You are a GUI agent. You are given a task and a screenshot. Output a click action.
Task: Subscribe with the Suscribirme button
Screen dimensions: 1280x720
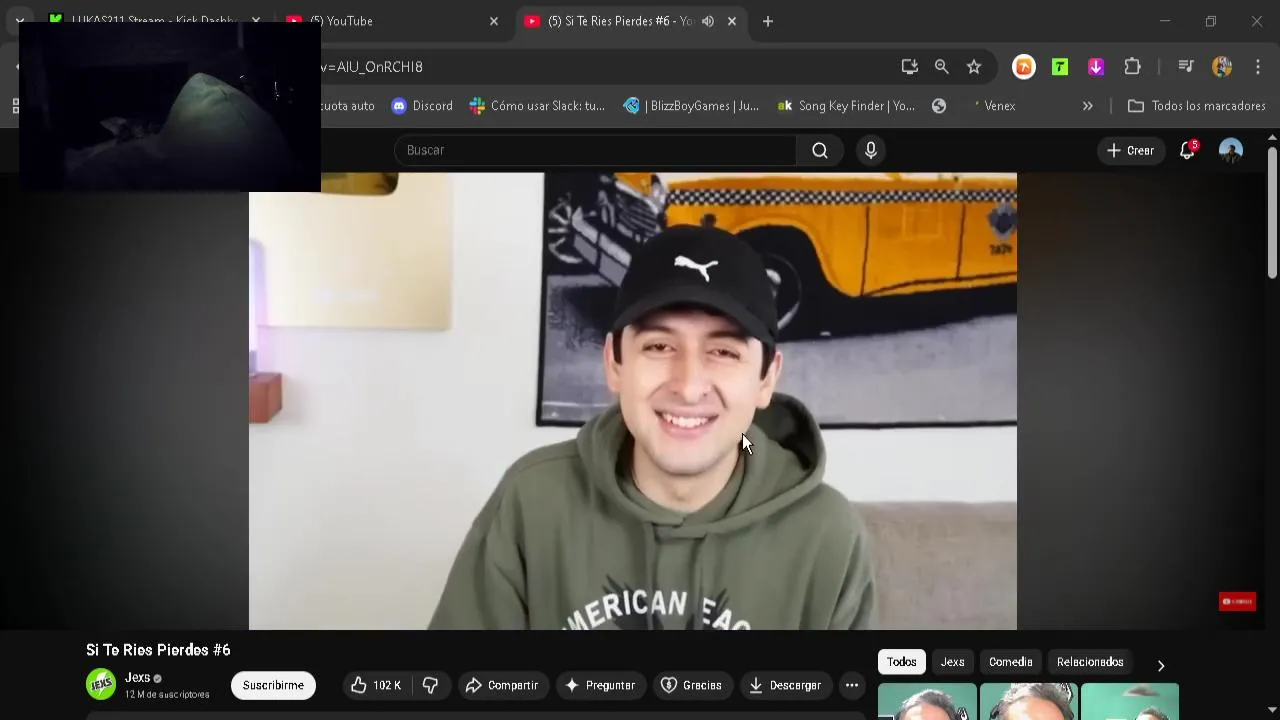273,685
